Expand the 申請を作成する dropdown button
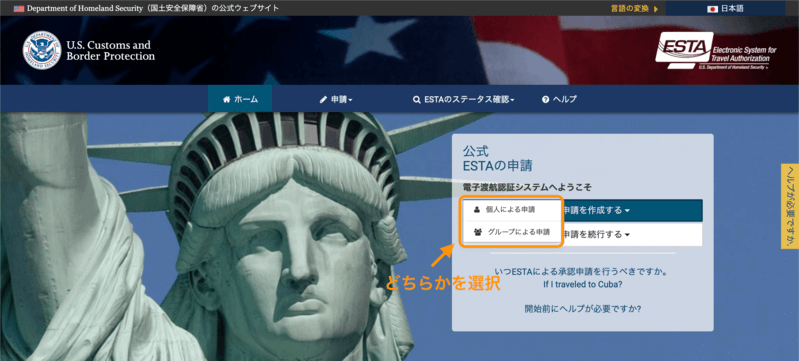The height and width of the screenshot is (361, 799). (x=631, y=210)
